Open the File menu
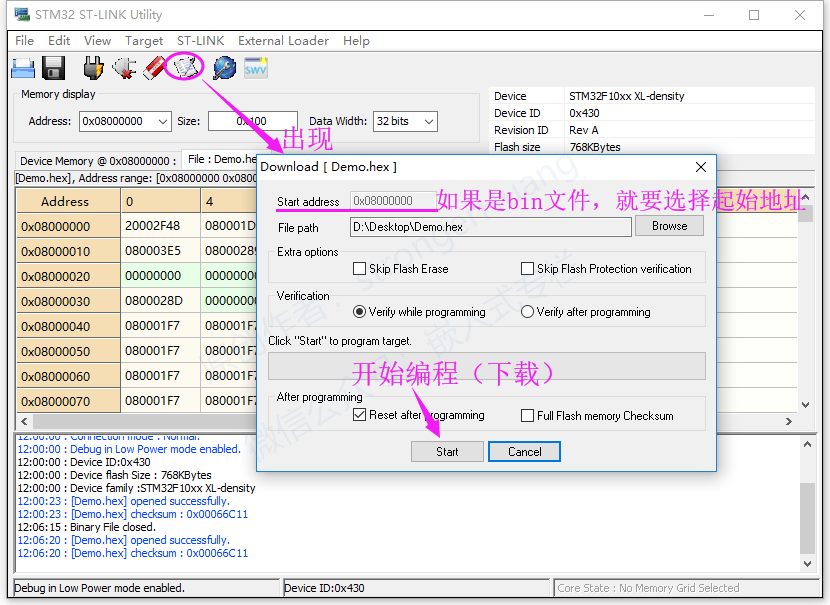The width and height of the screenshot is (830, 605). (24, 41)
